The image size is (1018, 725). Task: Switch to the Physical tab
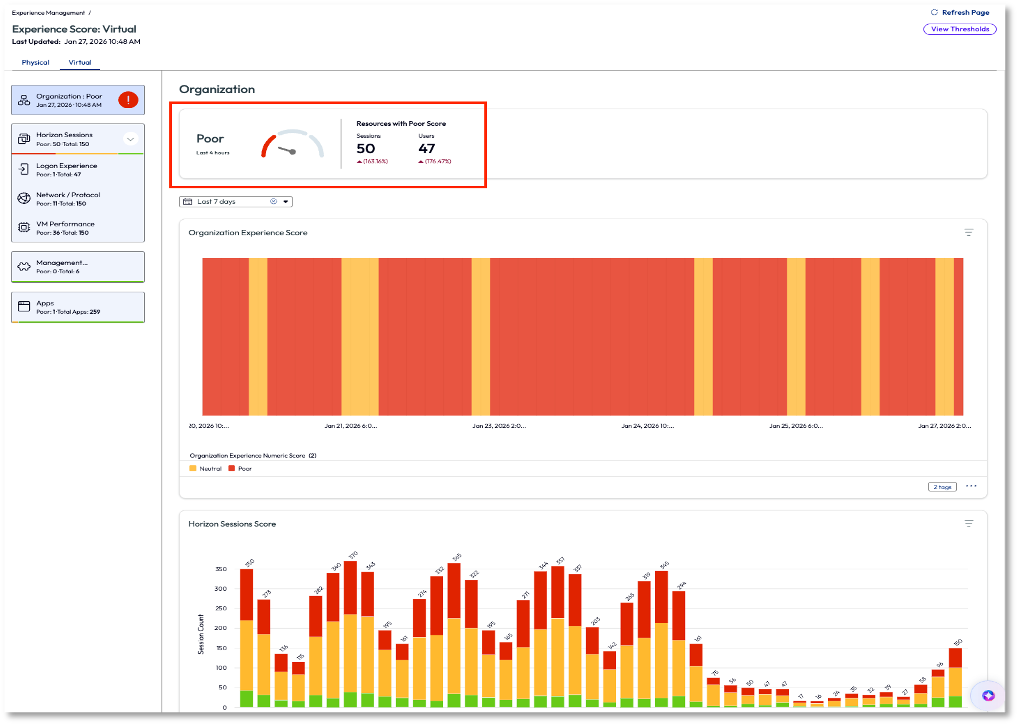click(x=35, y=62)
